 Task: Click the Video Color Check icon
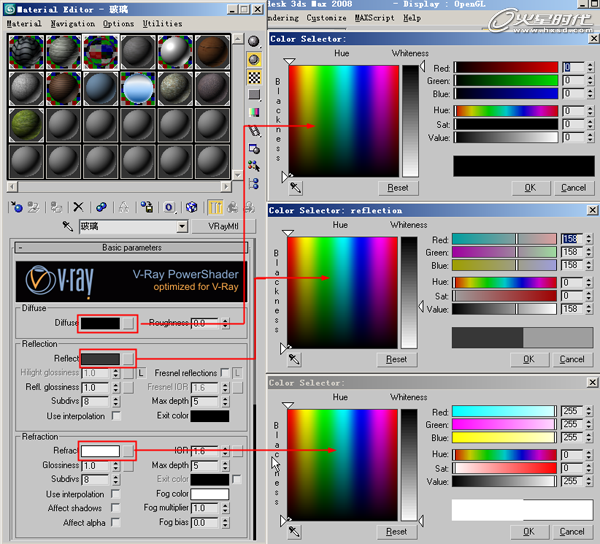pos(254,112)
